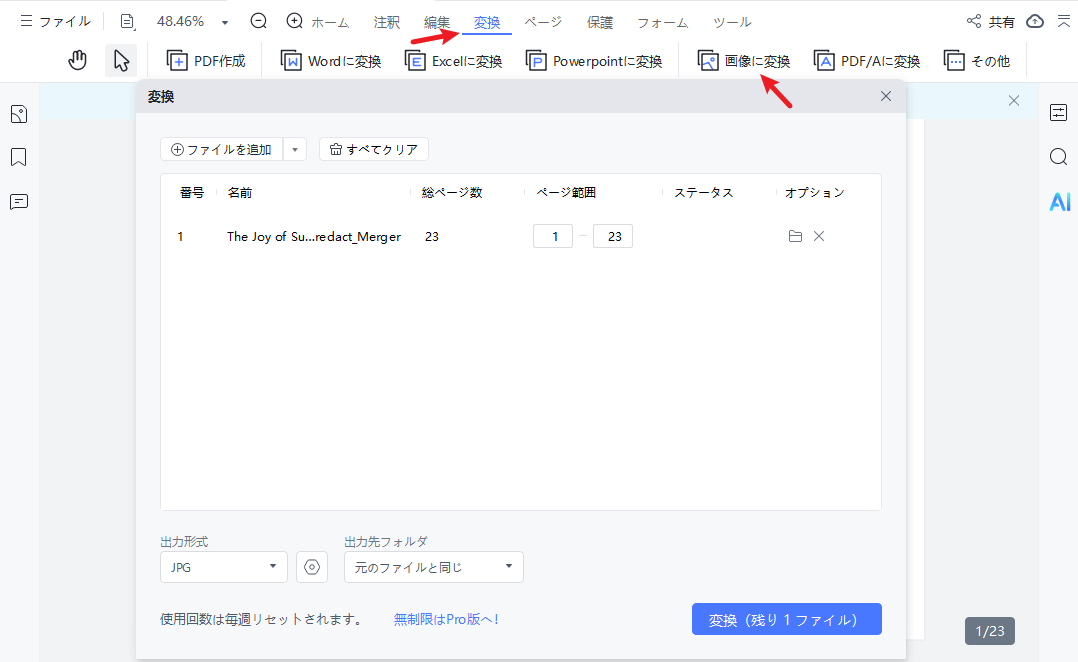This screenshot has width=1078, height=662.
Task: Open the 無制限はPro版へ upgrade link
Action: coord(444,618)
